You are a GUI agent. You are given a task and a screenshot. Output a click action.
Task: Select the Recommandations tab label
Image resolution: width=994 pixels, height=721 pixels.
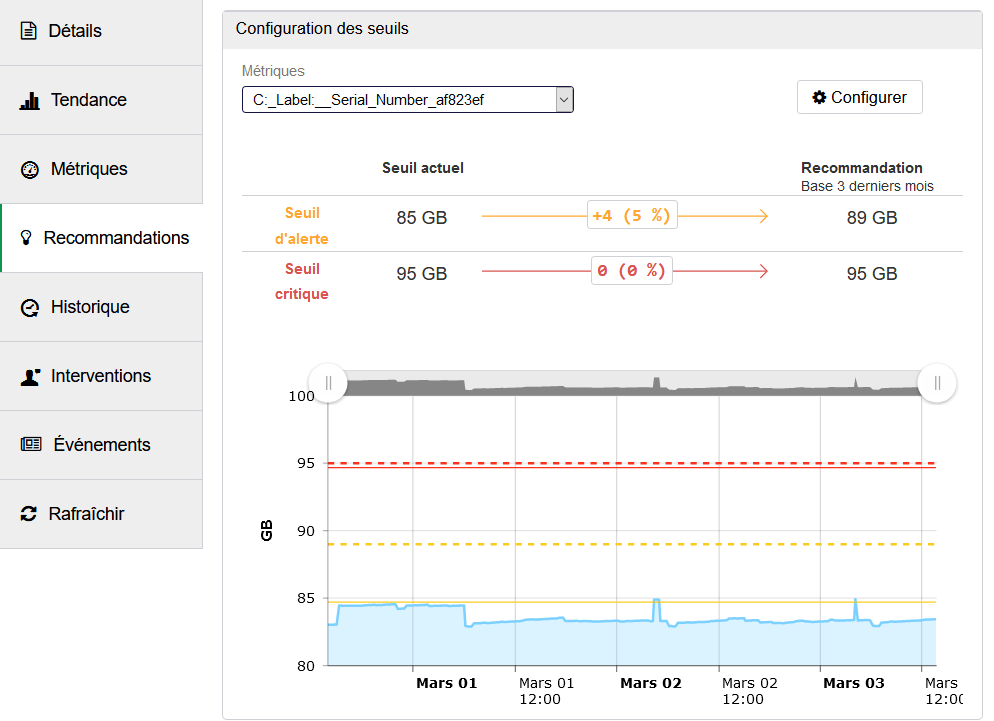[x=117, y=238]
